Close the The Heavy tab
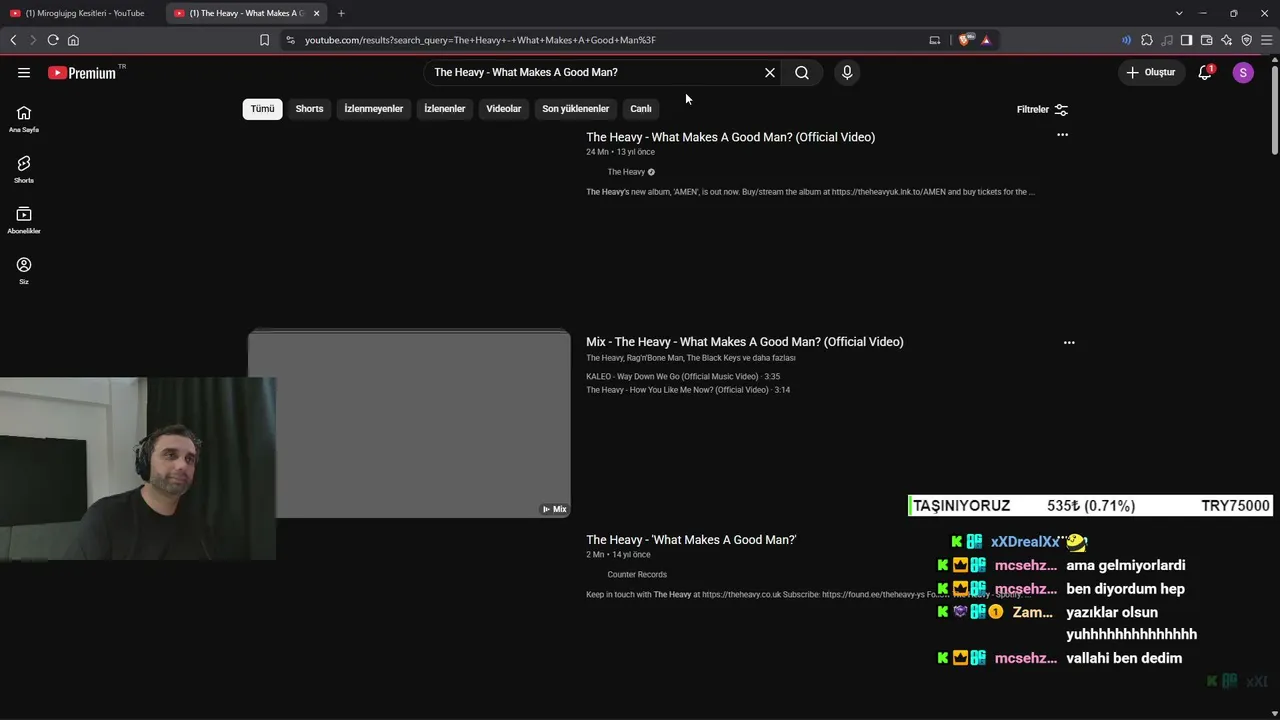The width and height of the screenshot is (1280, 720). [316, 13]
